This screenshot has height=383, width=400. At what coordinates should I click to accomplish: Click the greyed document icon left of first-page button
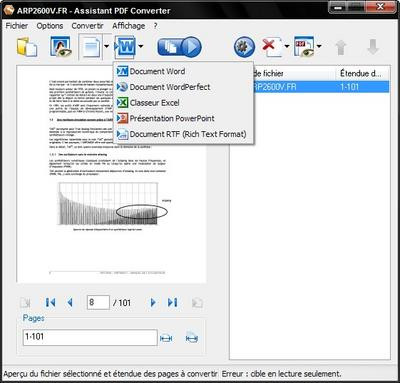tap(25, 303)
